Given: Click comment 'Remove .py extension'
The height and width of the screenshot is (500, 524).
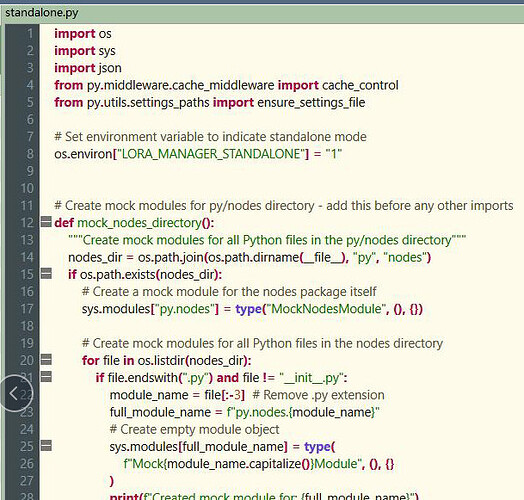Looking at the screenshot, I should coord(318,395).
